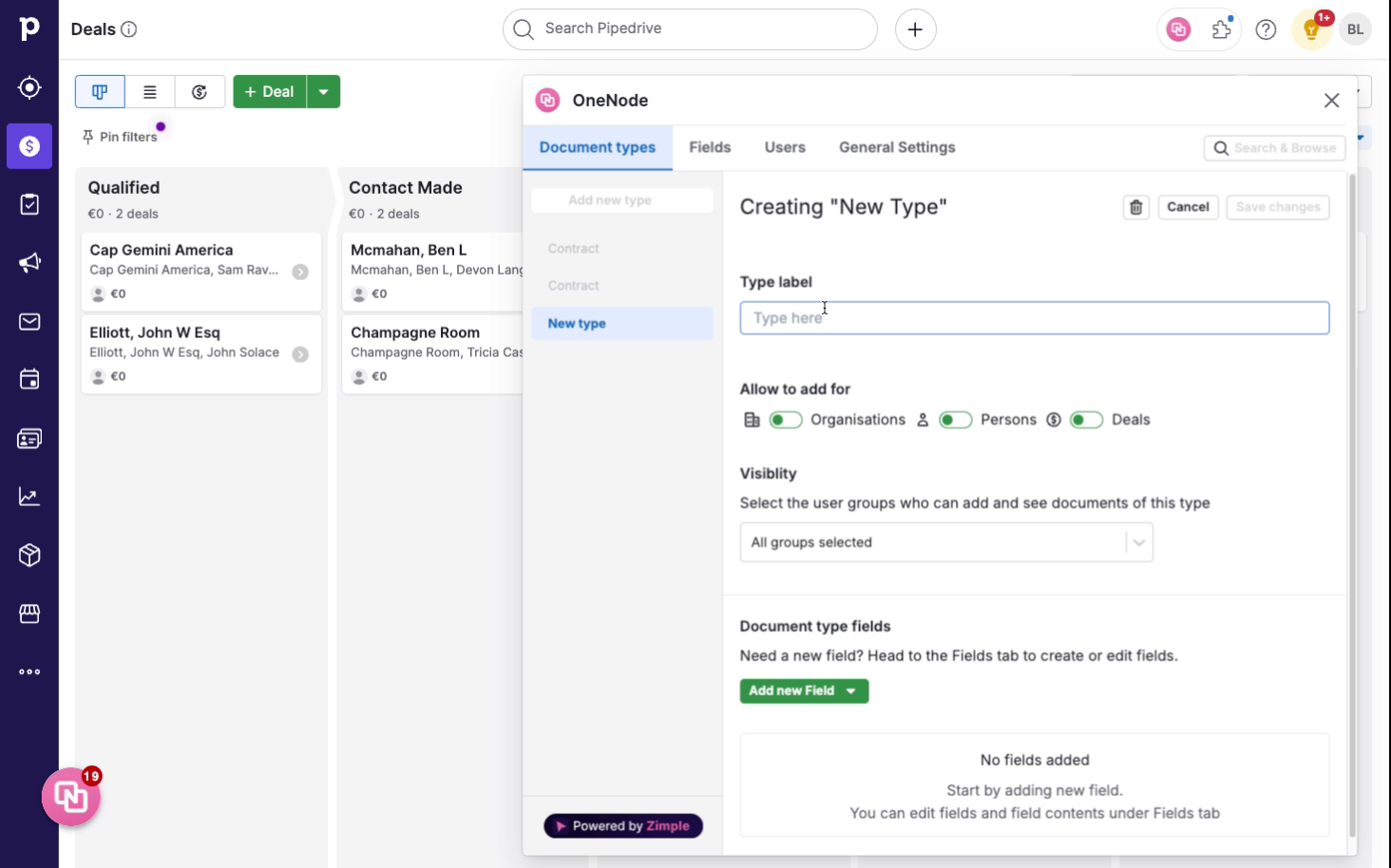Open Deals dollar icon in sidebar
1391x868 pixels.
pos(29,146)
